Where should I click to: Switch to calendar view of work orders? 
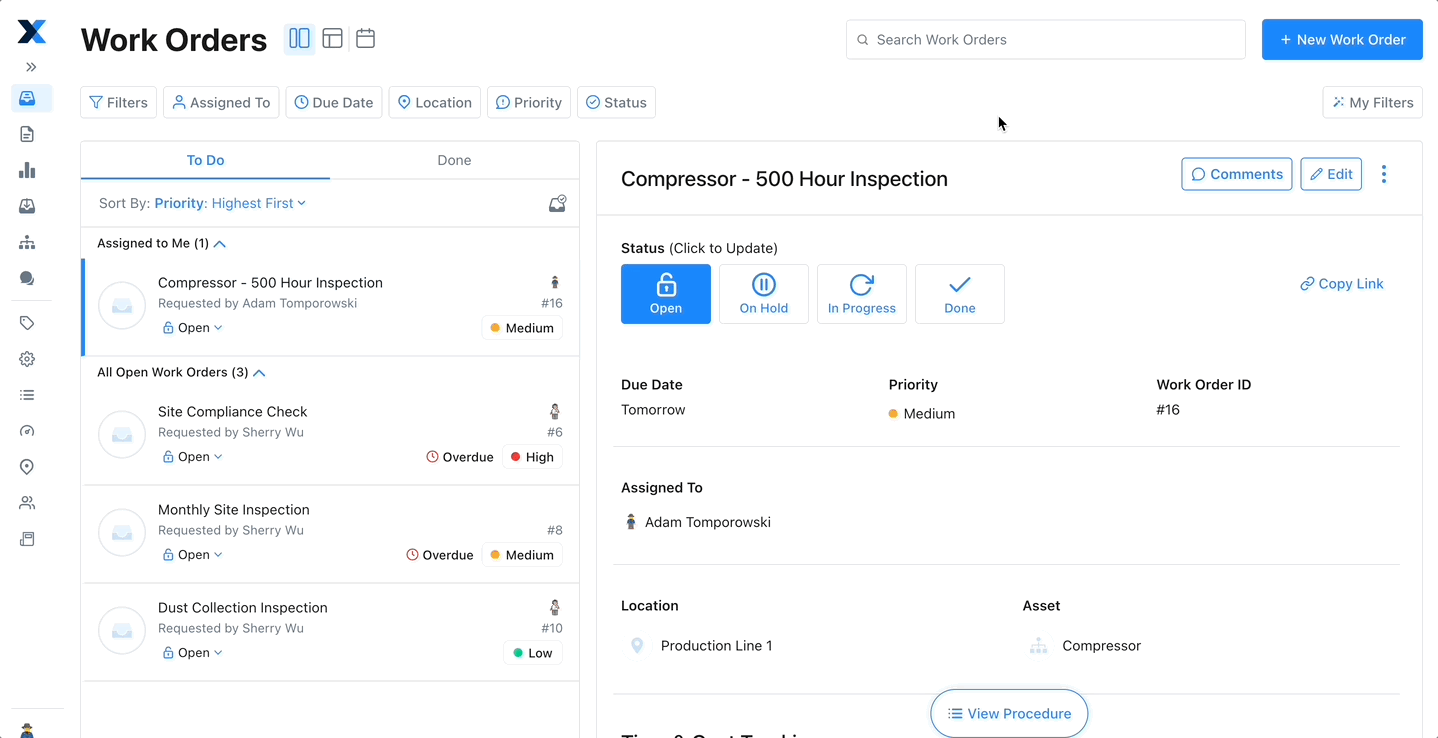(x=364, y=38)
